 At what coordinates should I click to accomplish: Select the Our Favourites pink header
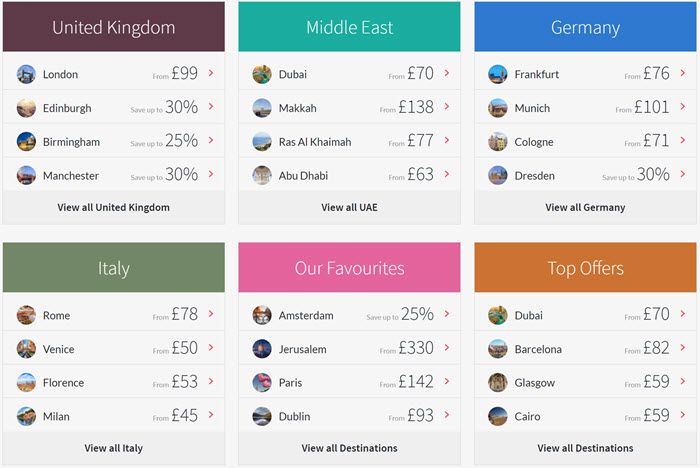(x=350, y=267)
